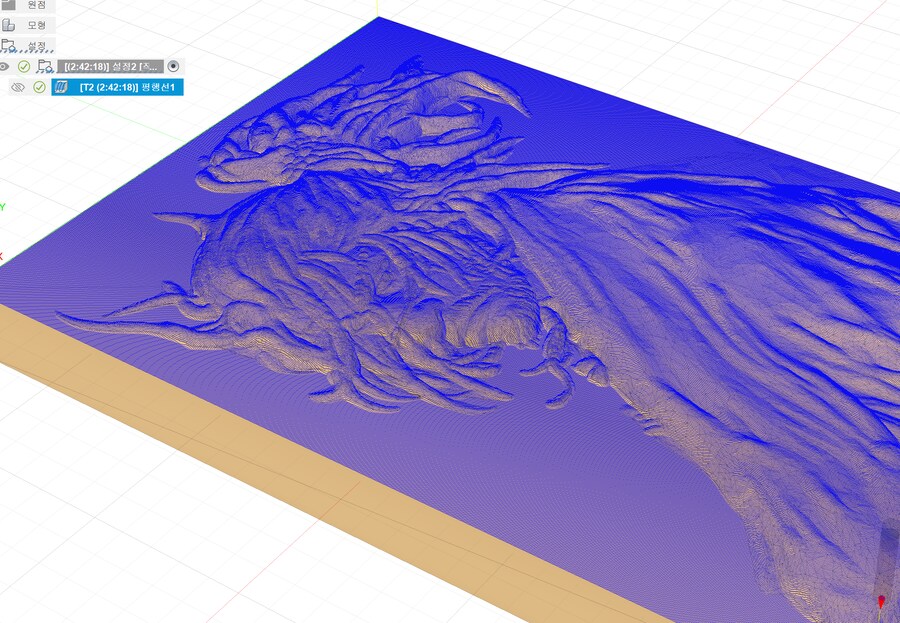Collapse the 설정 setups group
This screenshot has width=900, height=623.
(1, 45)
